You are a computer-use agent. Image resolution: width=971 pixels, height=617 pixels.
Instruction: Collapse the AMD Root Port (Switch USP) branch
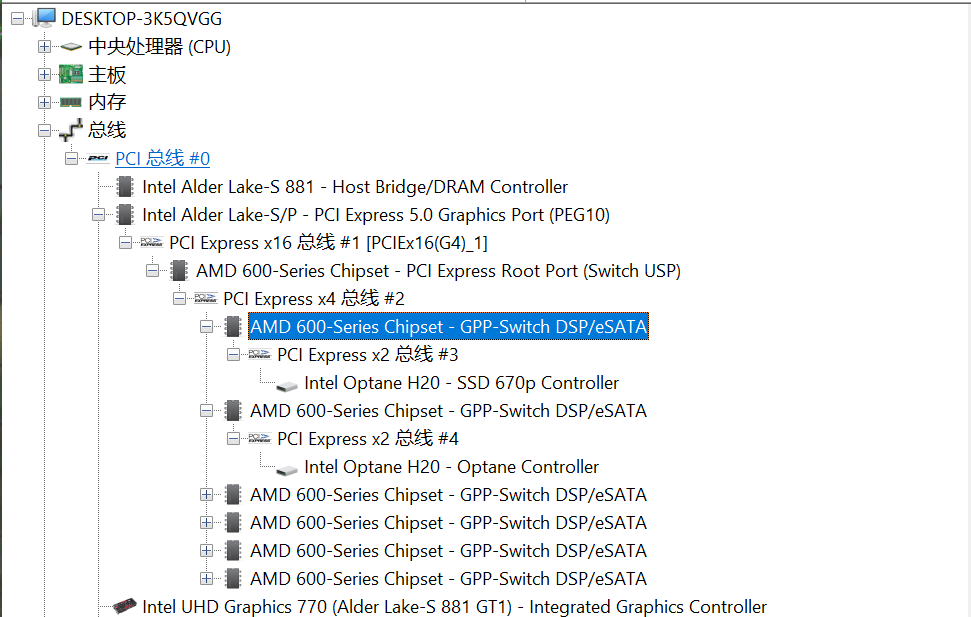(x=152, y=271)
